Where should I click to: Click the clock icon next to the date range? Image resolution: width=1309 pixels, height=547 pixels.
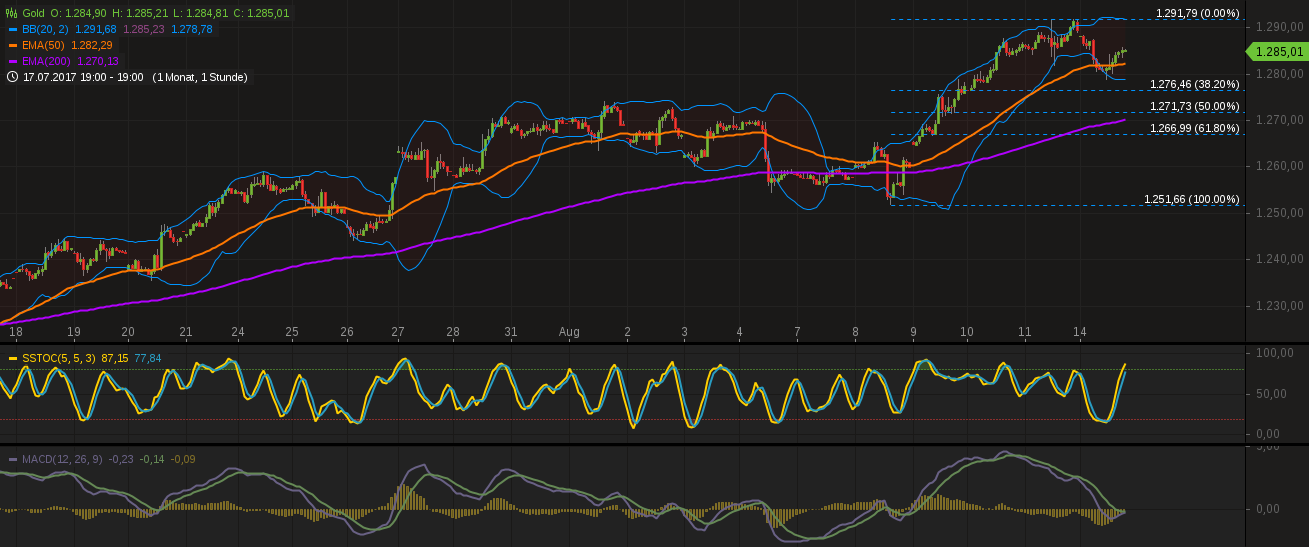(x=11, y=77)
